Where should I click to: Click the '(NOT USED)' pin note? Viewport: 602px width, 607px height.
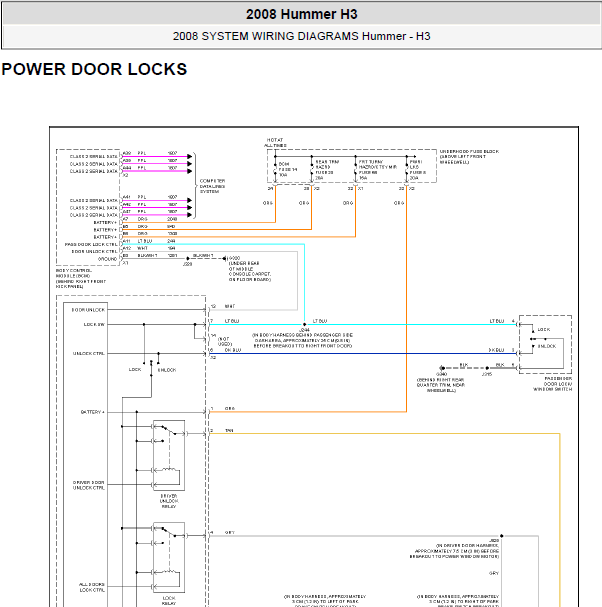(225, 341)
